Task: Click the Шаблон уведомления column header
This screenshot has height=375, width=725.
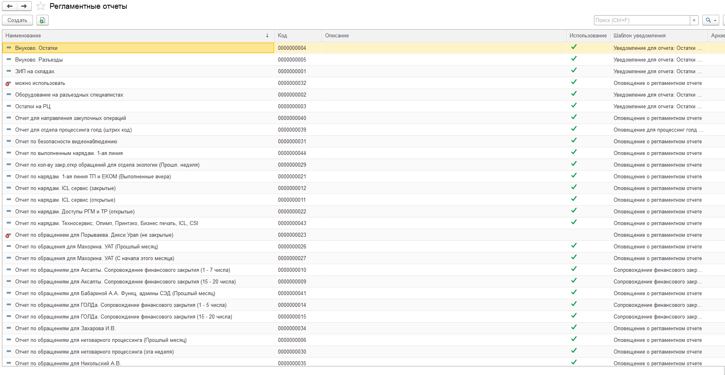Action: coord(658,36)
